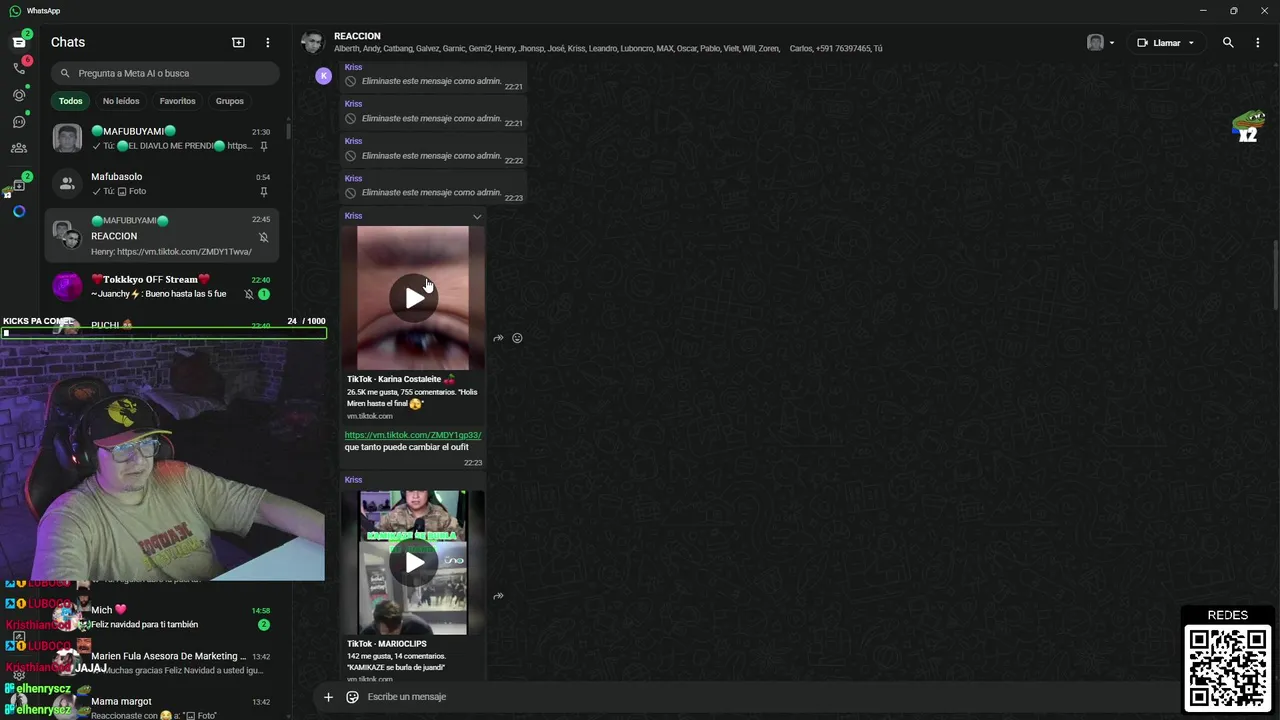Open the attach plus icon
This screenshot has height=720, width=1280.
tap(328, 697)
